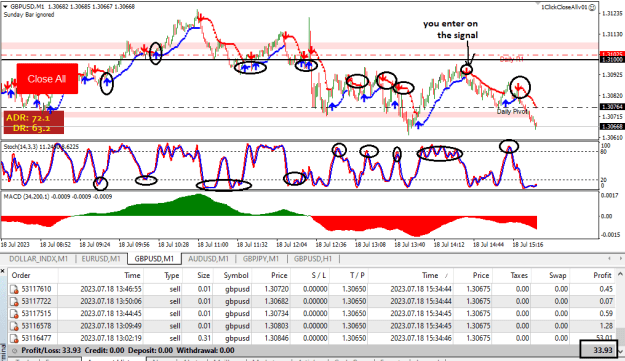Image resolution: width=625 pixels, height=361 pixels.
Task: Switch to the DOLLAR_INDX,M1 chart tab
Action: point(38,259)
